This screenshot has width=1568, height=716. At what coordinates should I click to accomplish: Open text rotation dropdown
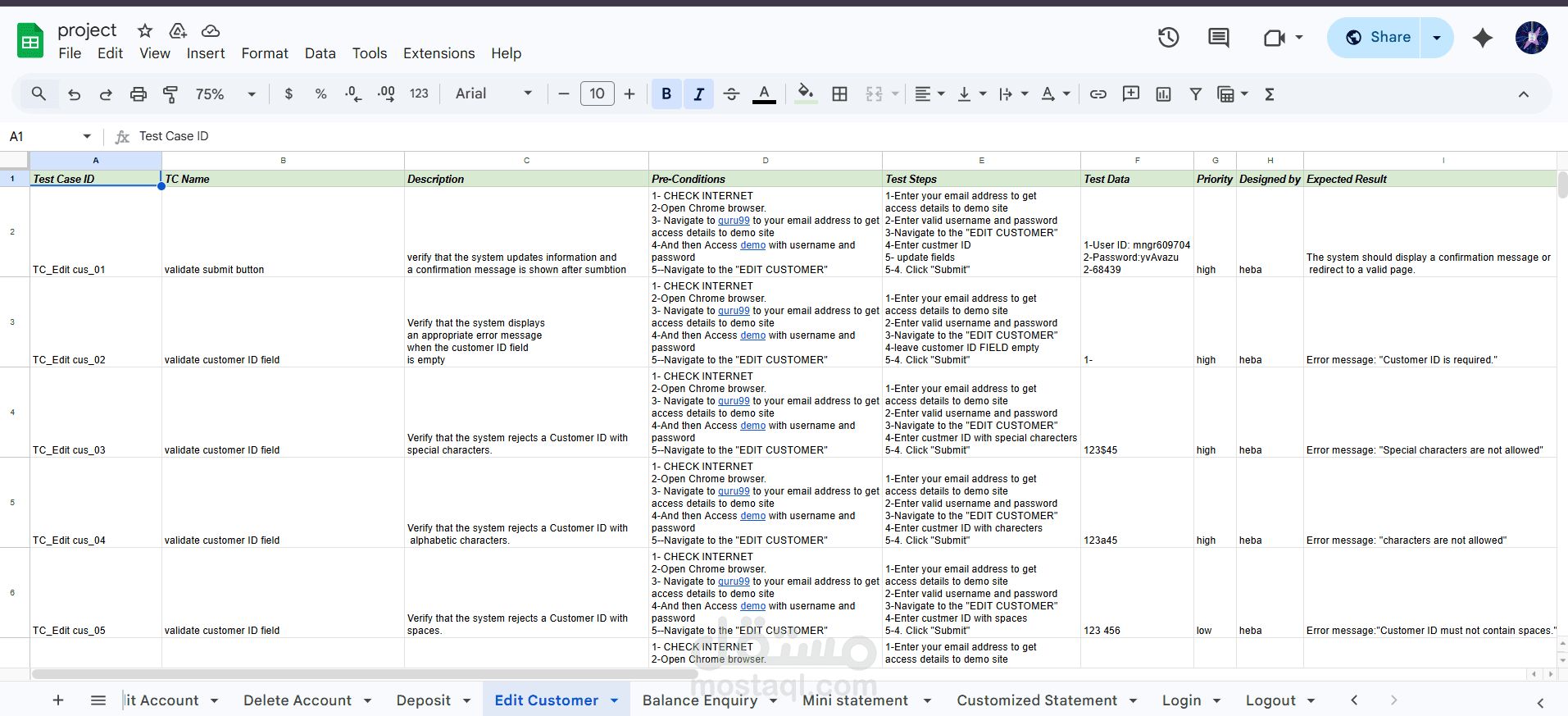1056,94
